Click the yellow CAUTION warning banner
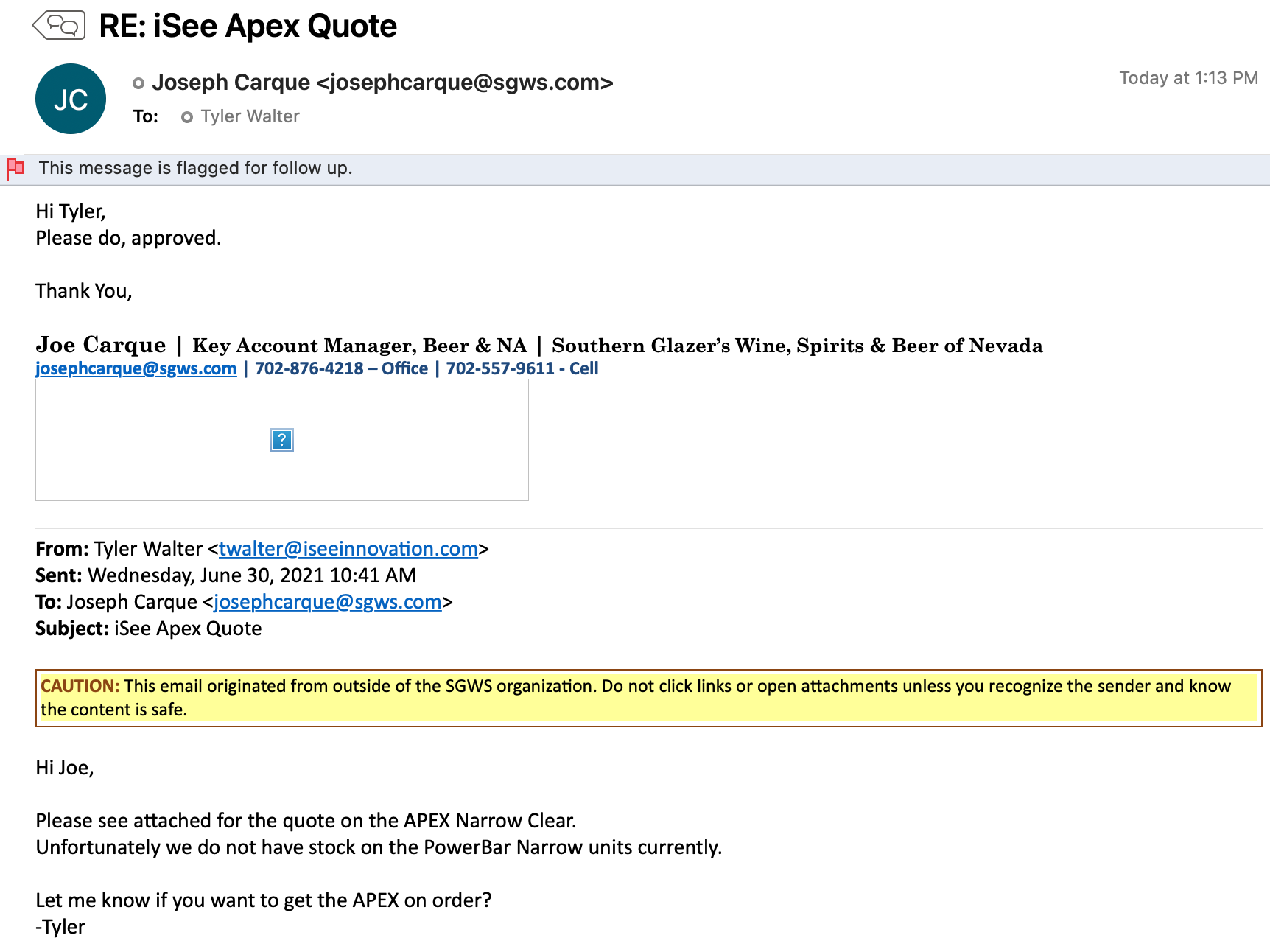1270x952 pixels. coord(648,698)
